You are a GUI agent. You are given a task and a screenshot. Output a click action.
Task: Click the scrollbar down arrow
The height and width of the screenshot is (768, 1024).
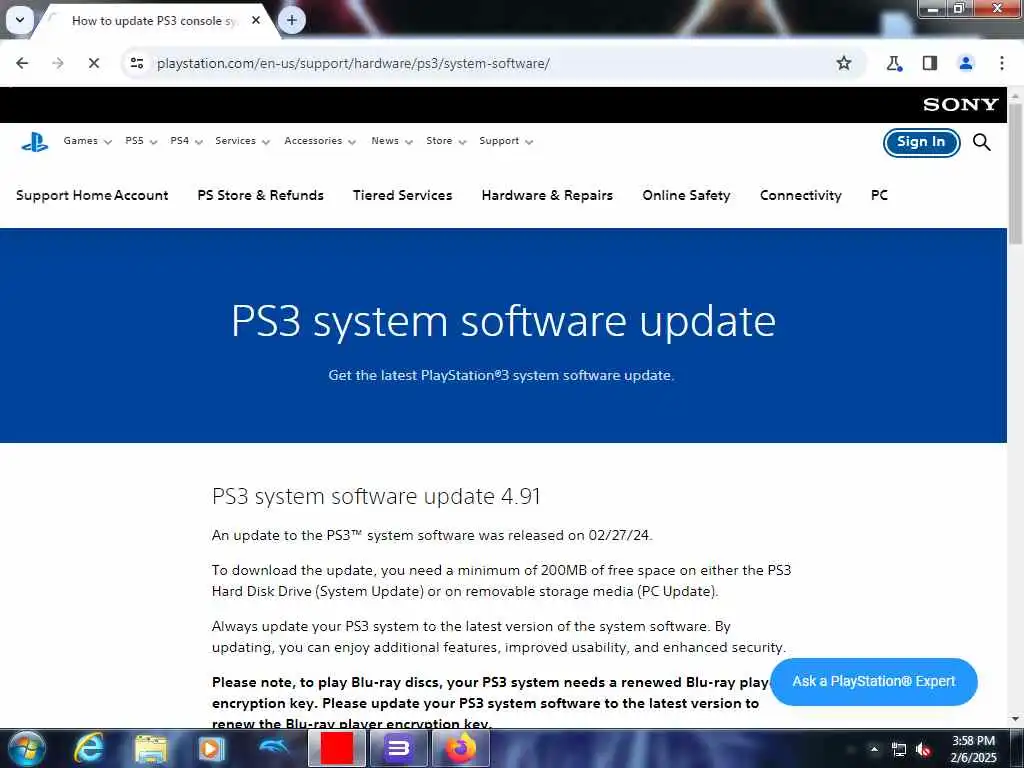(x=1016, y=719)
